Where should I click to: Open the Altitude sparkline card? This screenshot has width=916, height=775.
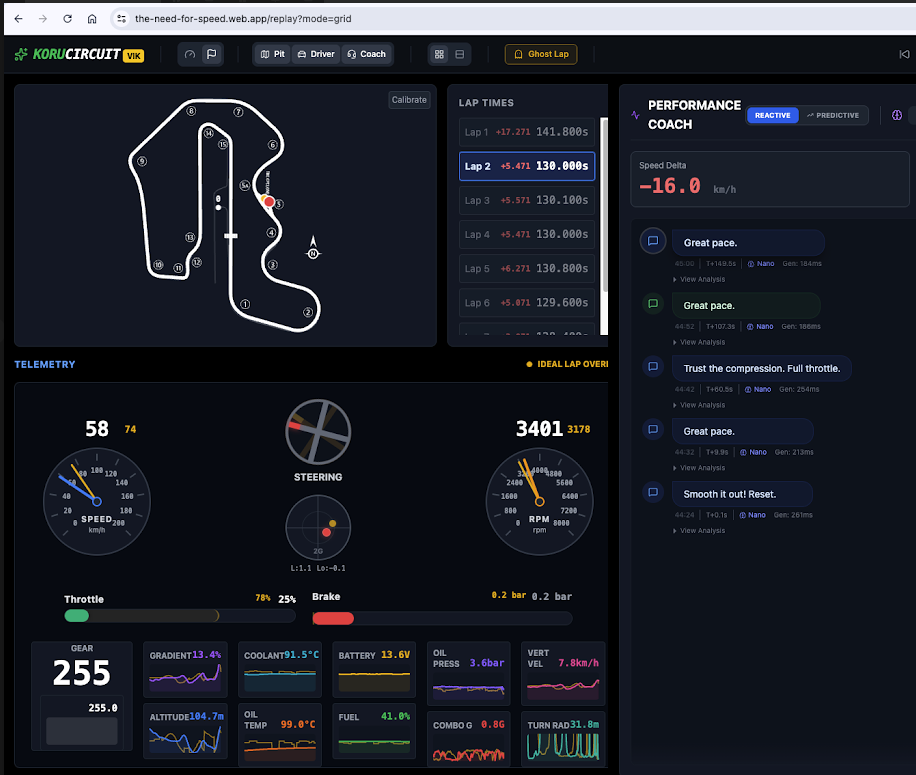click(185, 731)
